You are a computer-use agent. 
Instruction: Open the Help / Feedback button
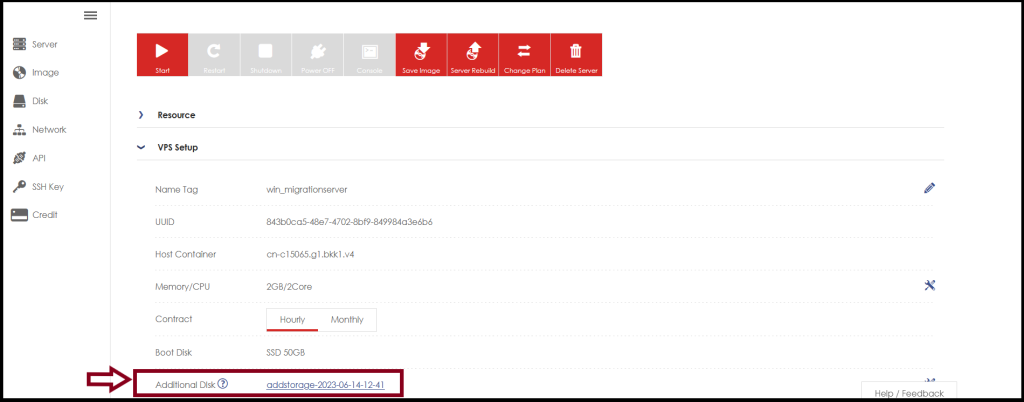pyautogui.click(x=908, y=392)
